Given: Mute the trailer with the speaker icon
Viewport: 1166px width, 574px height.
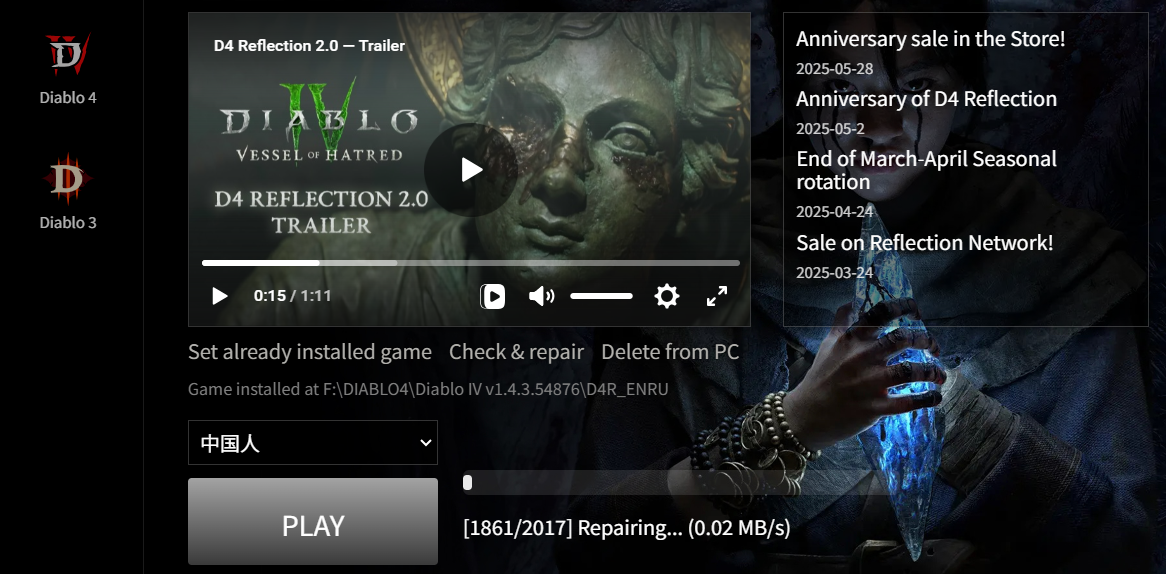Looking at the screenshot, I should point(541,296).
